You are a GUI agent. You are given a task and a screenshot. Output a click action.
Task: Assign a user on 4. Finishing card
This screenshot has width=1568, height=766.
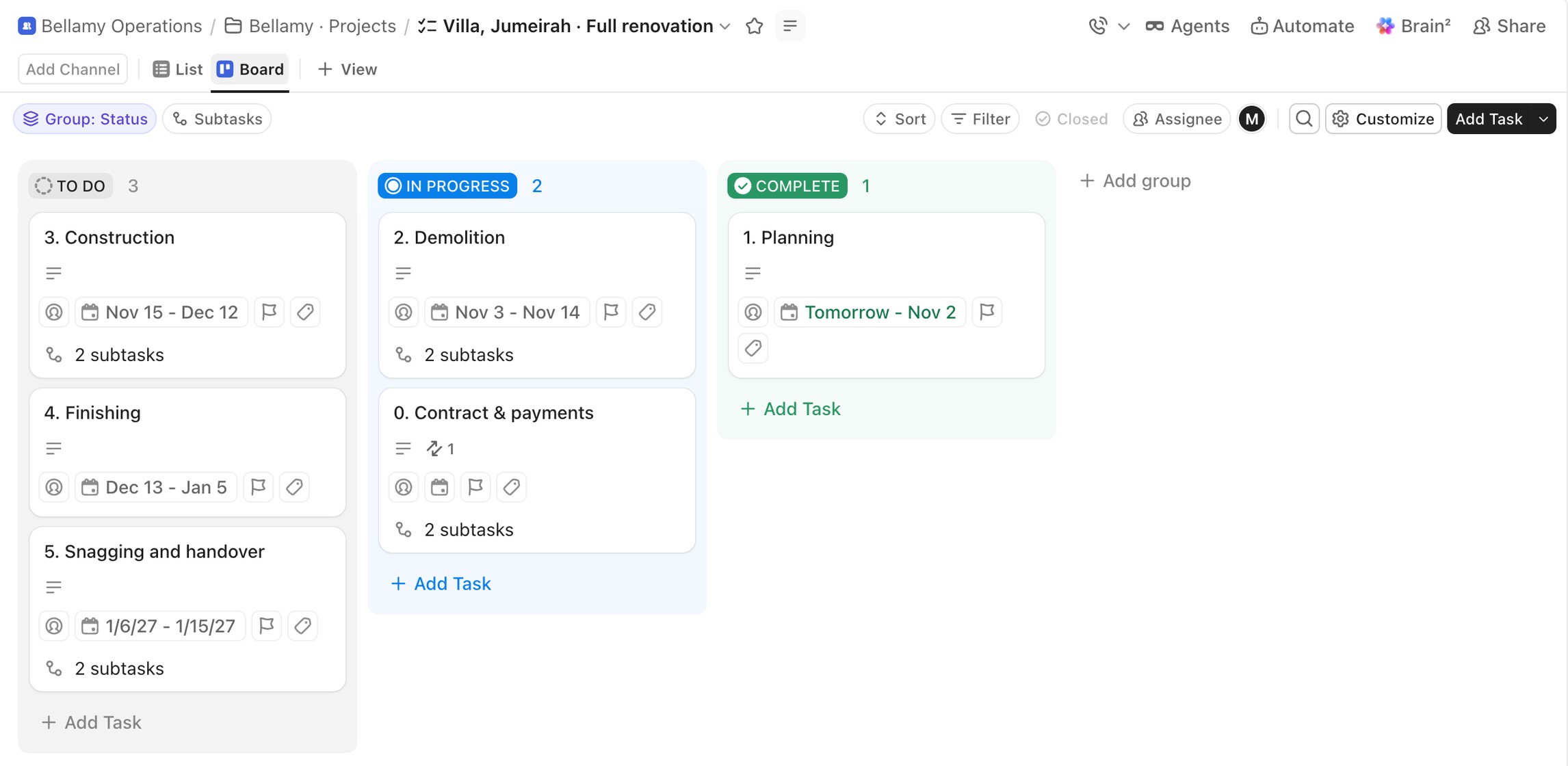pos(54,487)
